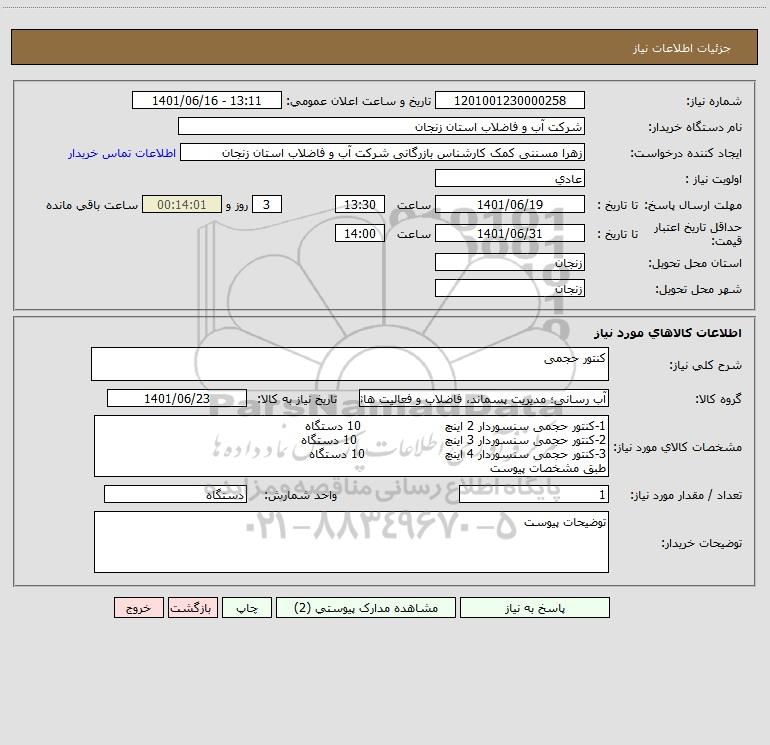Click the need date field 1401/06/23
This screenshot has height=745, width=770.
click(x=177, y=398)
